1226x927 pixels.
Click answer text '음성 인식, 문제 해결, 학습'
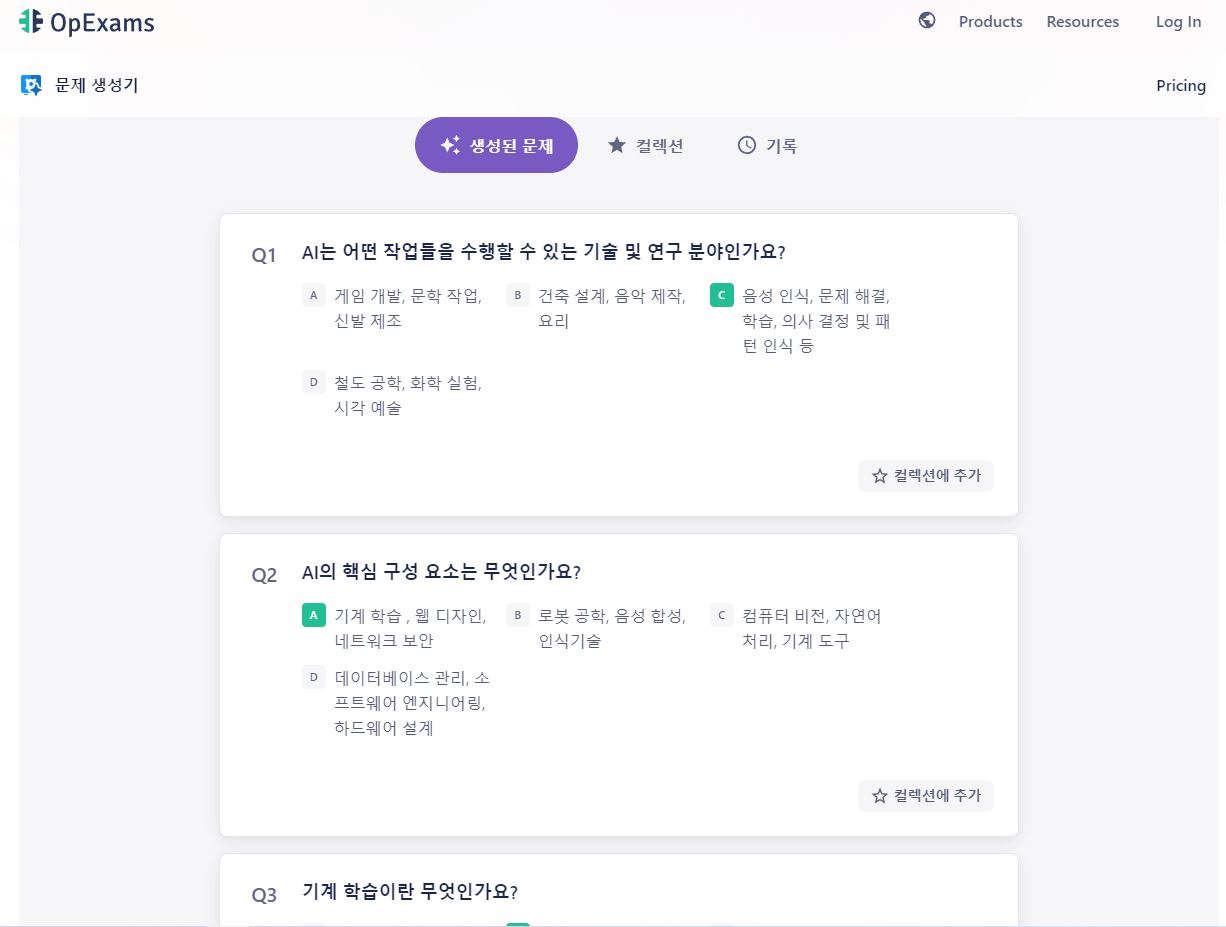click(x=816, y=321)
